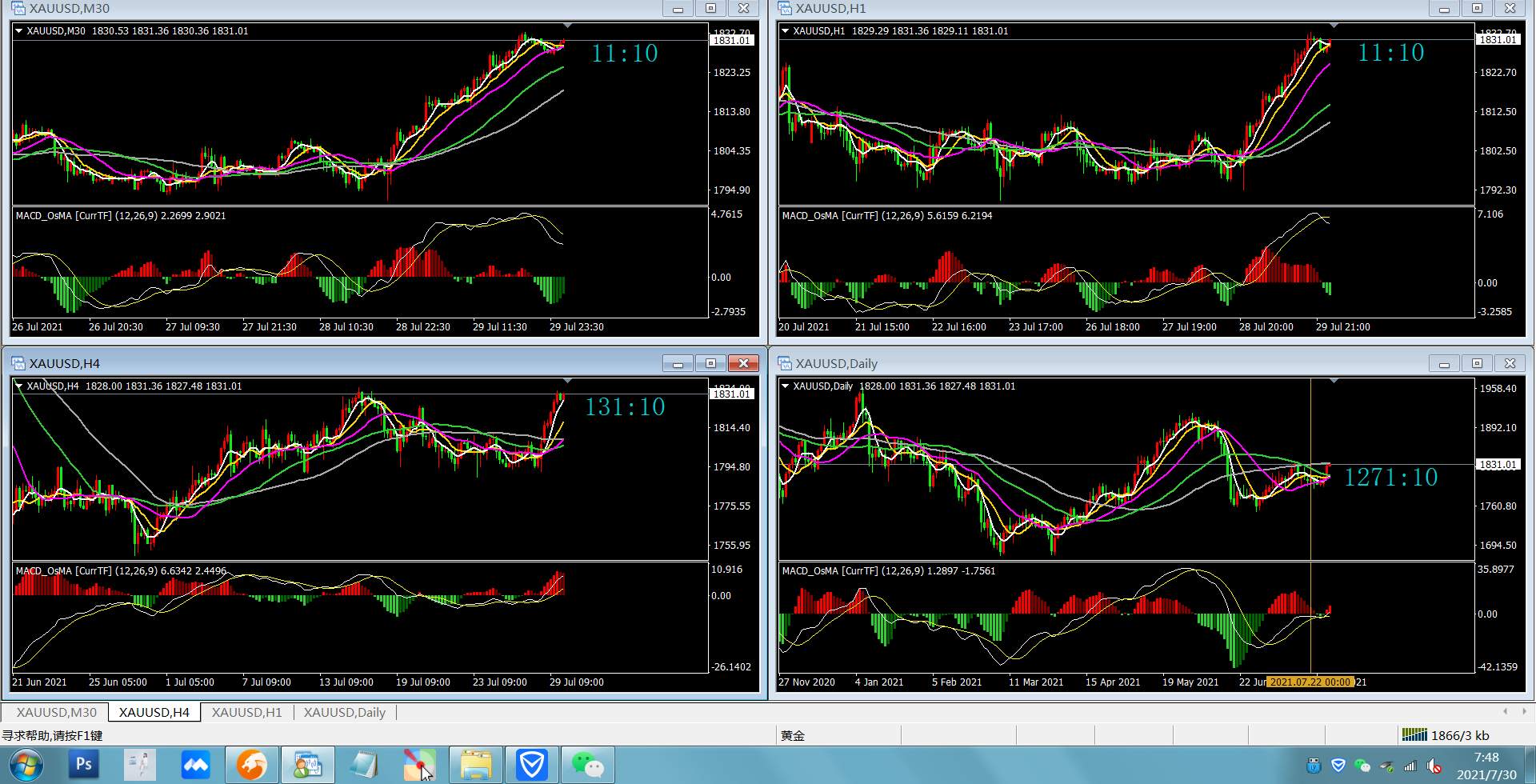1536x784 pixels.
Task: Click the chart shift marker atop H1 chart
Action: pyautogui.click(x=1334, y=26)
